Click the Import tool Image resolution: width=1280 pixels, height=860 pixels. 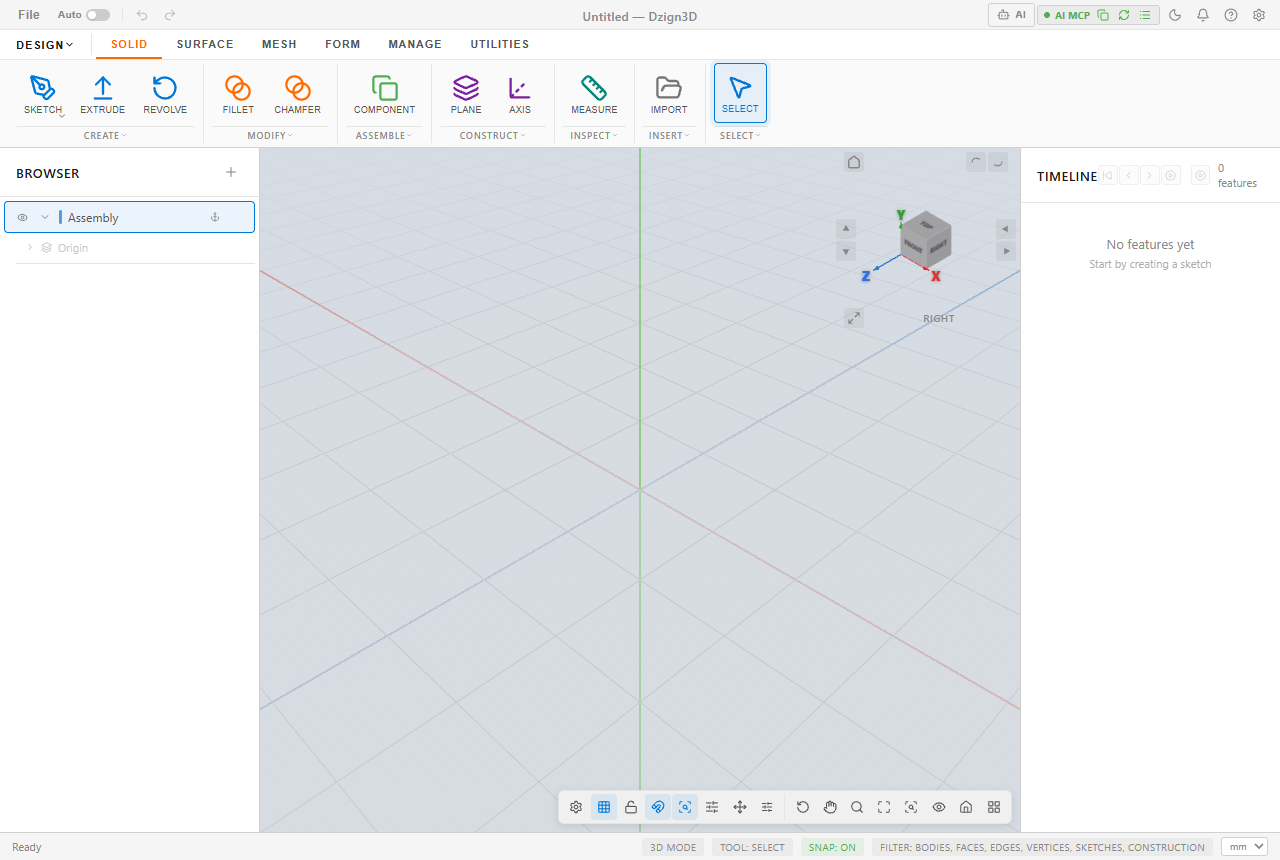coord(669,95)
